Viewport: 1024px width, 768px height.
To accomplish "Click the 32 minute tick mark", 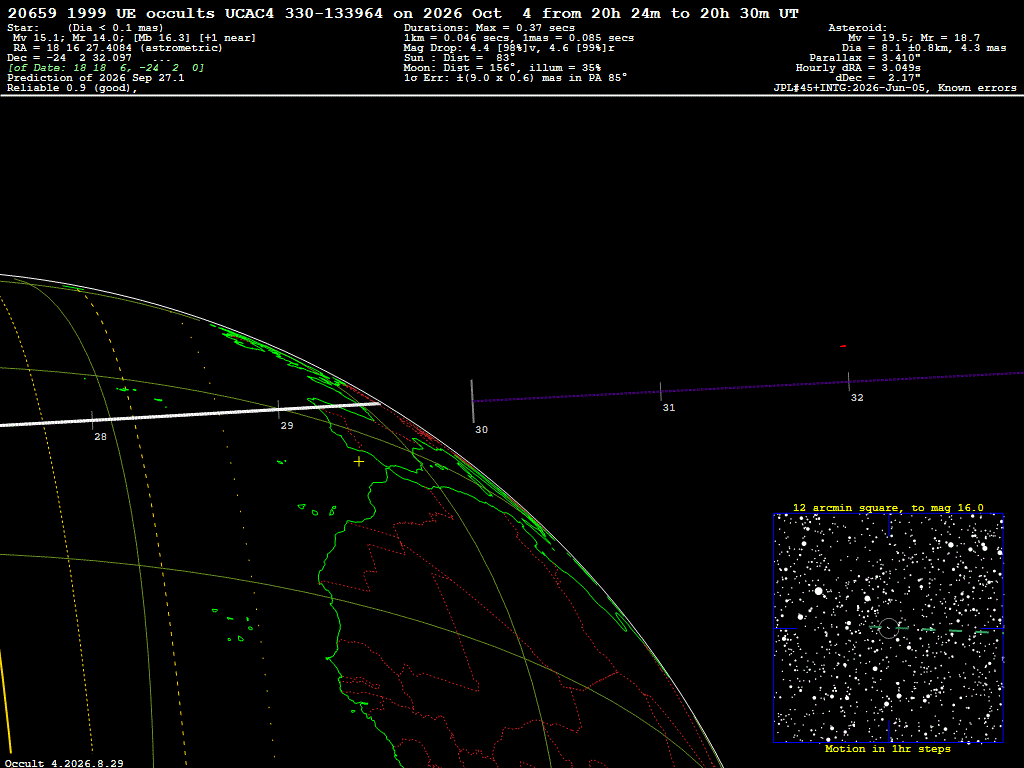I will [x=848, y=381].
